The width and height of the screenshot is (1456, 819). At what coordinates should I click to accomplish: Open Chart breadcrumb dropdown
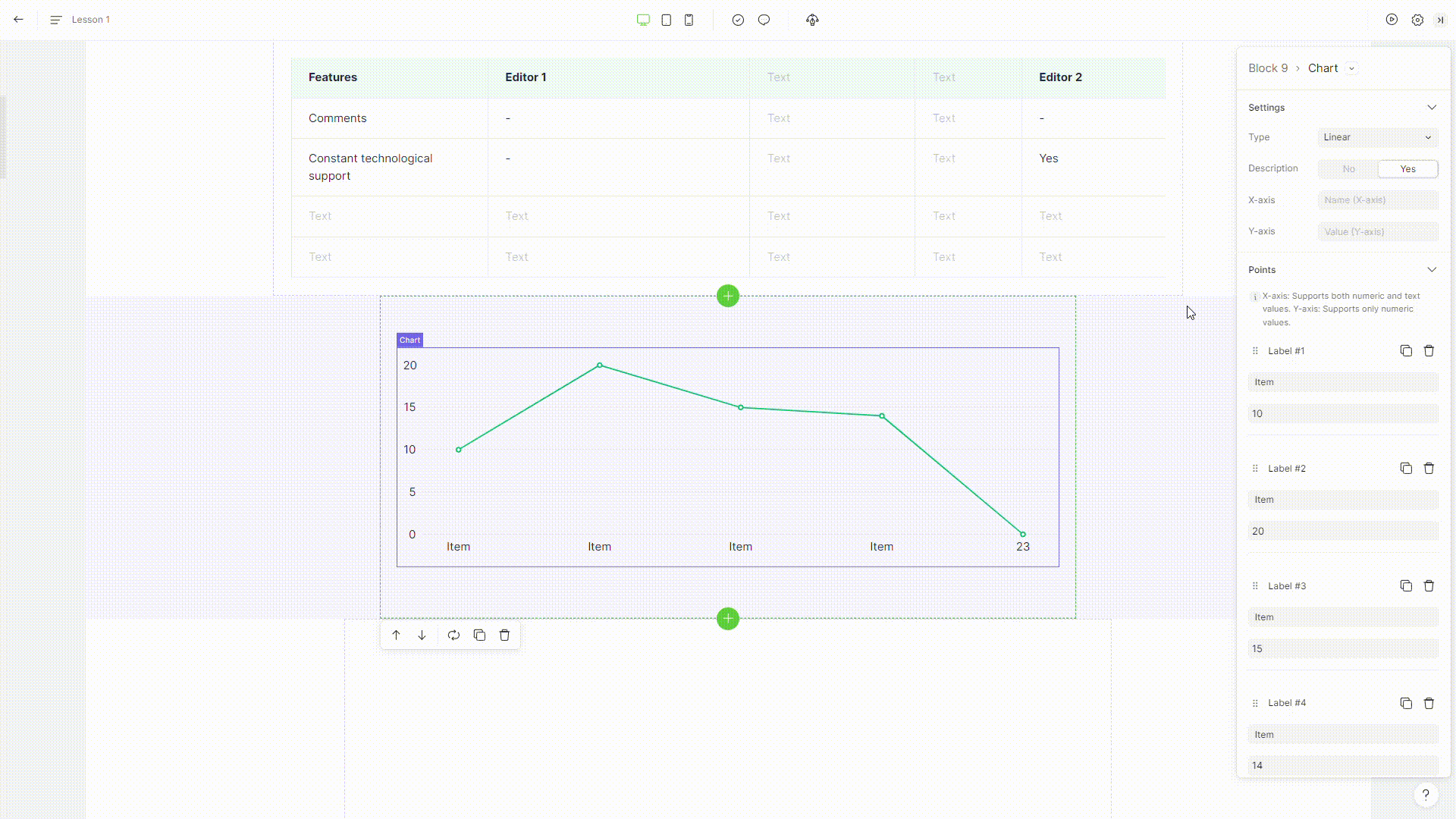tap(1351, 68)
